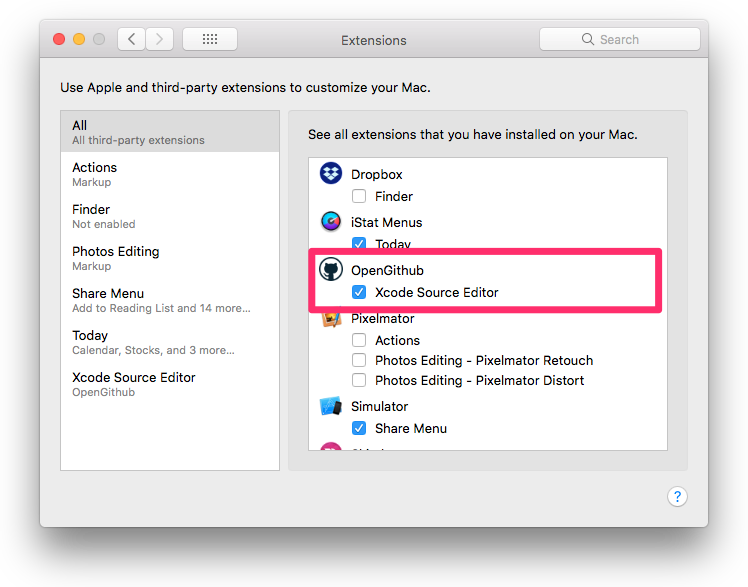Click the Search field

coord(620,39)
